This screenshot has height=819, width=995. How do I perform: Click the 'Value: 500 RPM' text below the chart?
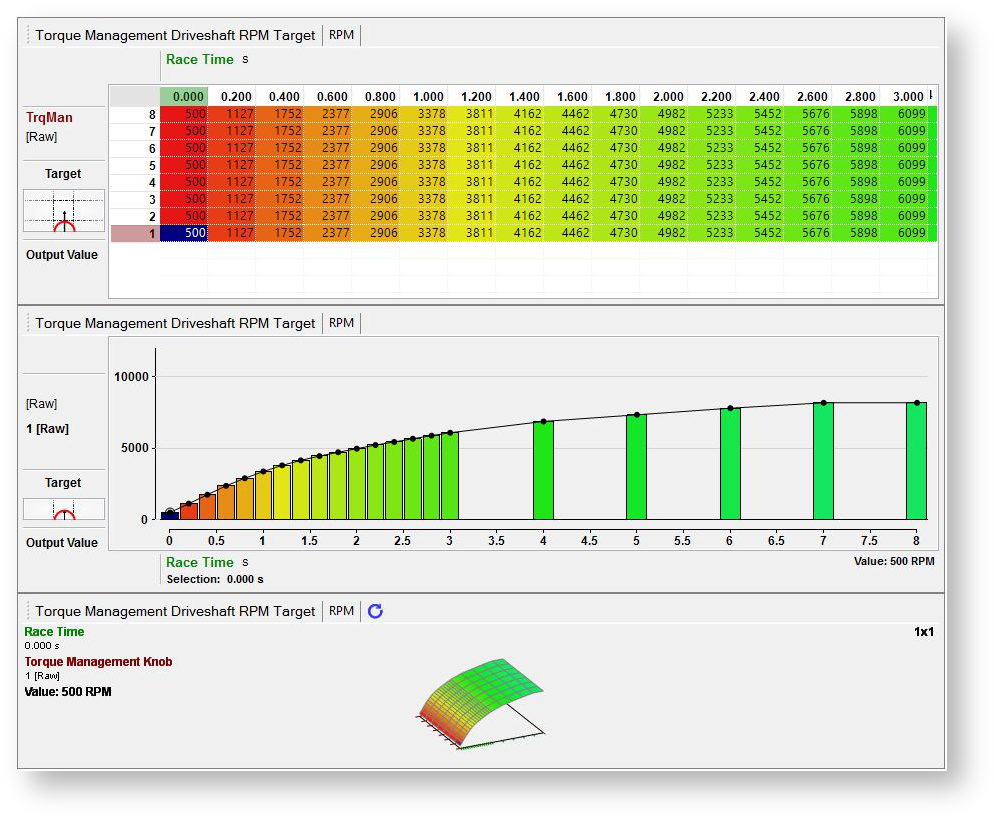pyautogui.click(x=893, y=561)
